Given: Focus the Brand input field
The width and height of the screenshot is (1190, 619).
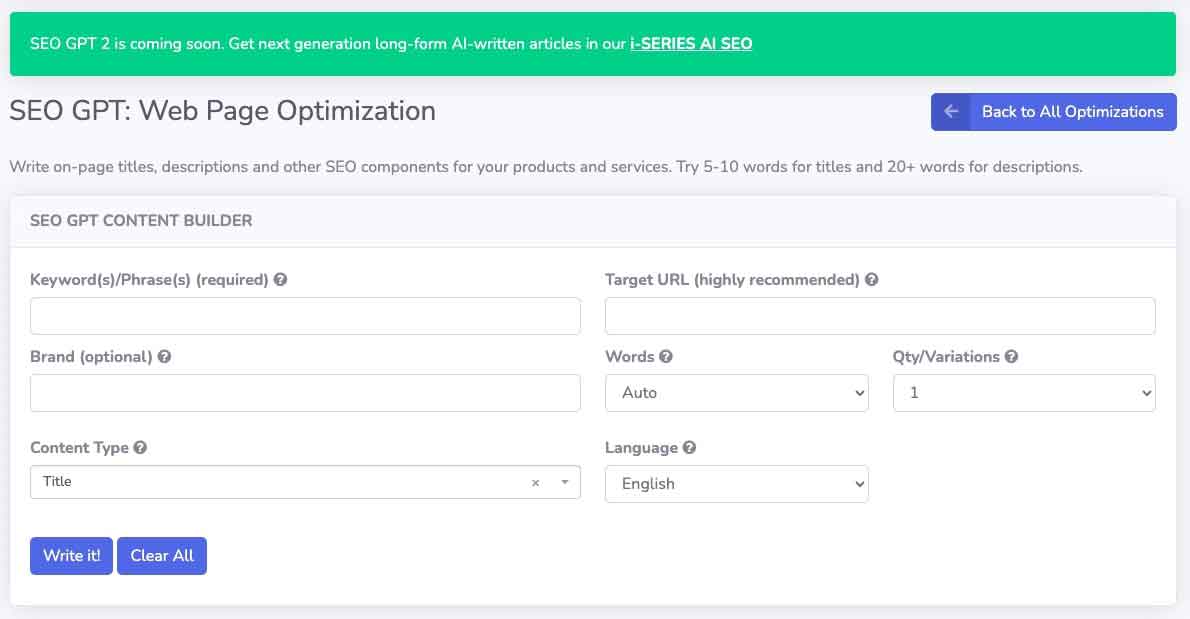Looking at the screenshot, I should [305, 393].
